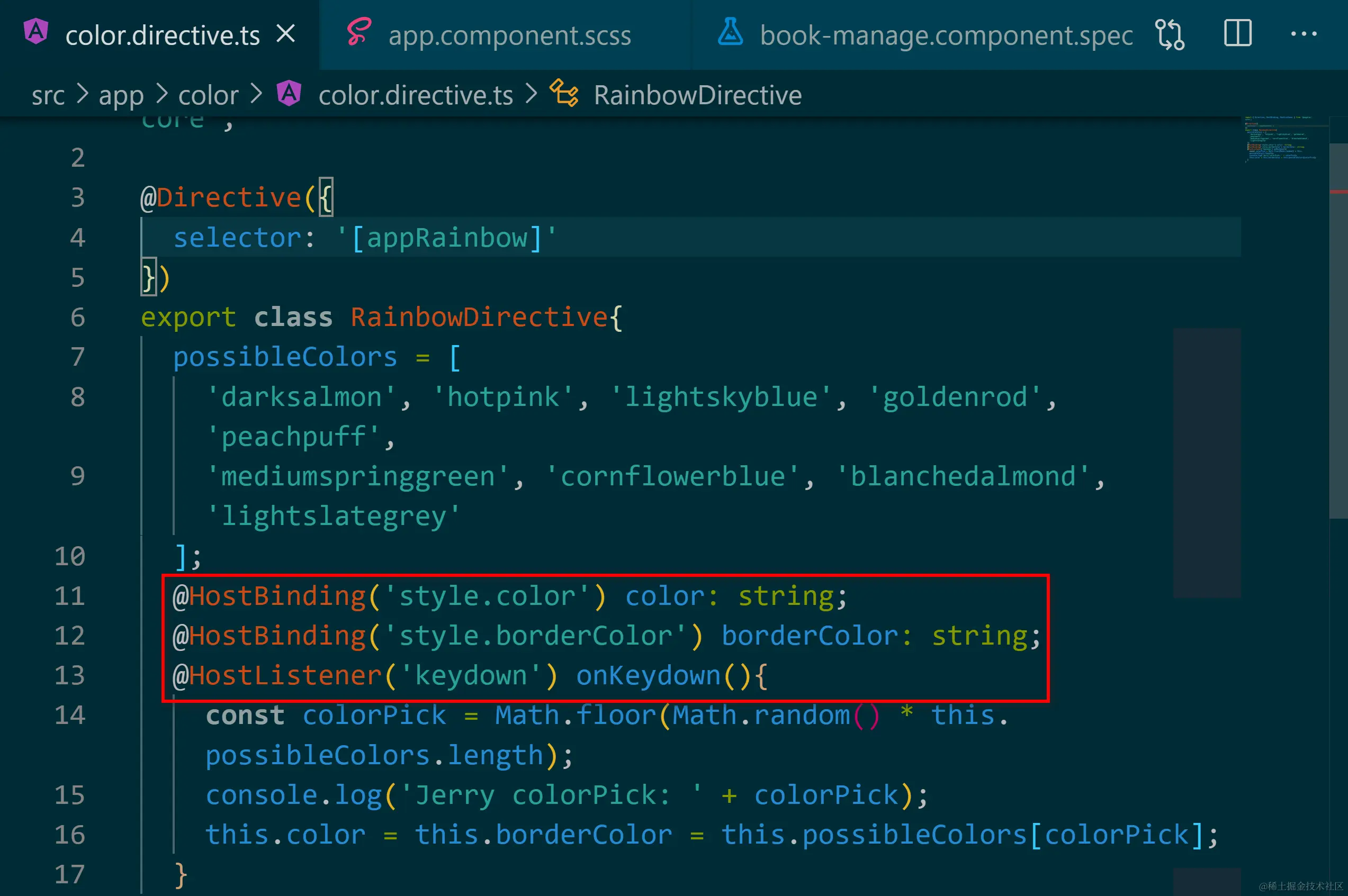Open app folder breadcrumb dropdown

121,95
